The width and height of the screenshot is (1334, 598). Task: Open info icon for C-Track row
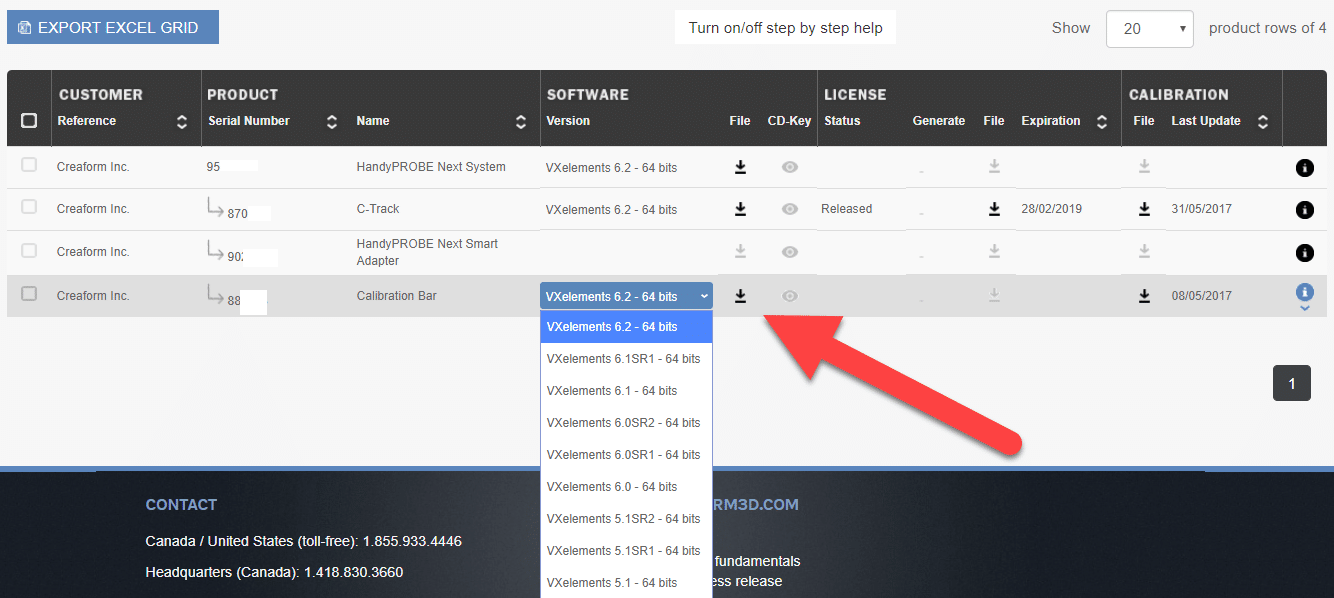1304,210
